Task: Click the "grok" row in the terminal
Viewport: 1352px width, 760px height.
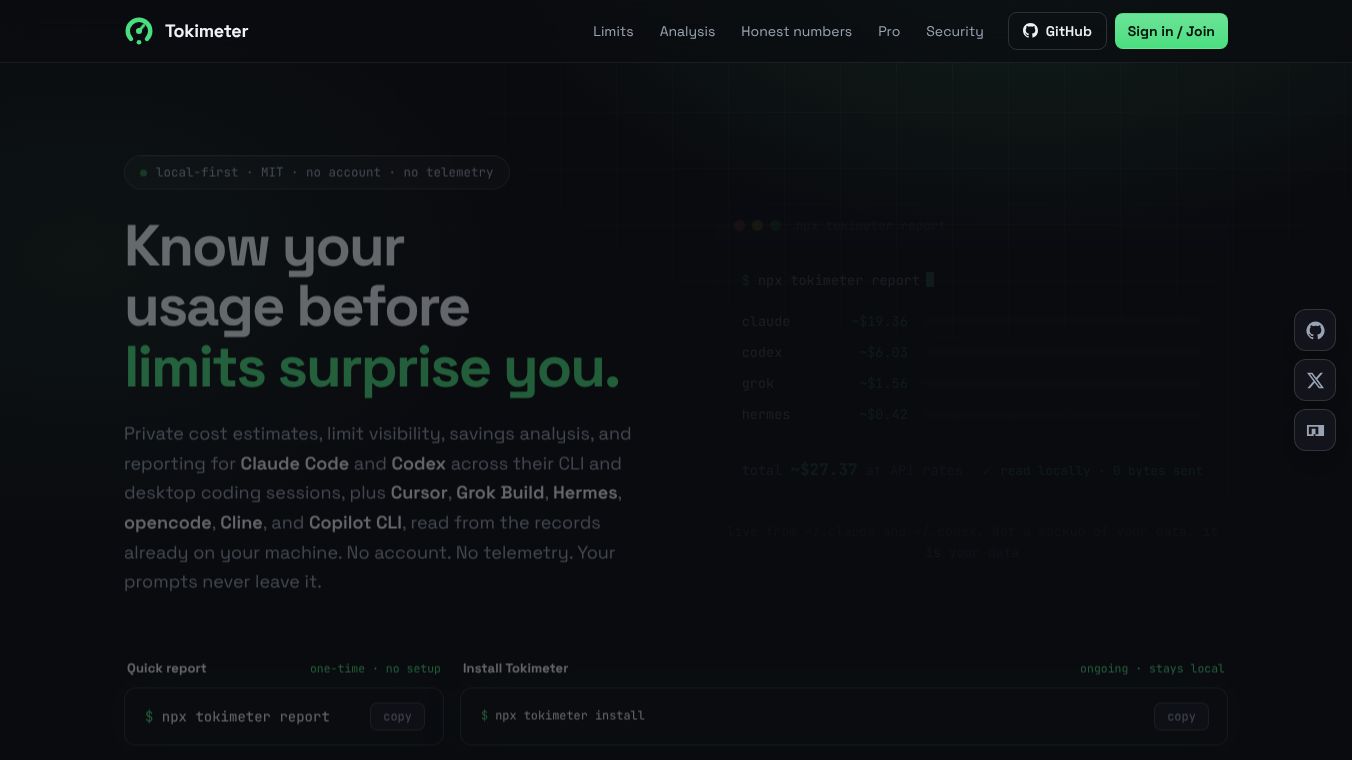Action: click(x=971, y=383)
